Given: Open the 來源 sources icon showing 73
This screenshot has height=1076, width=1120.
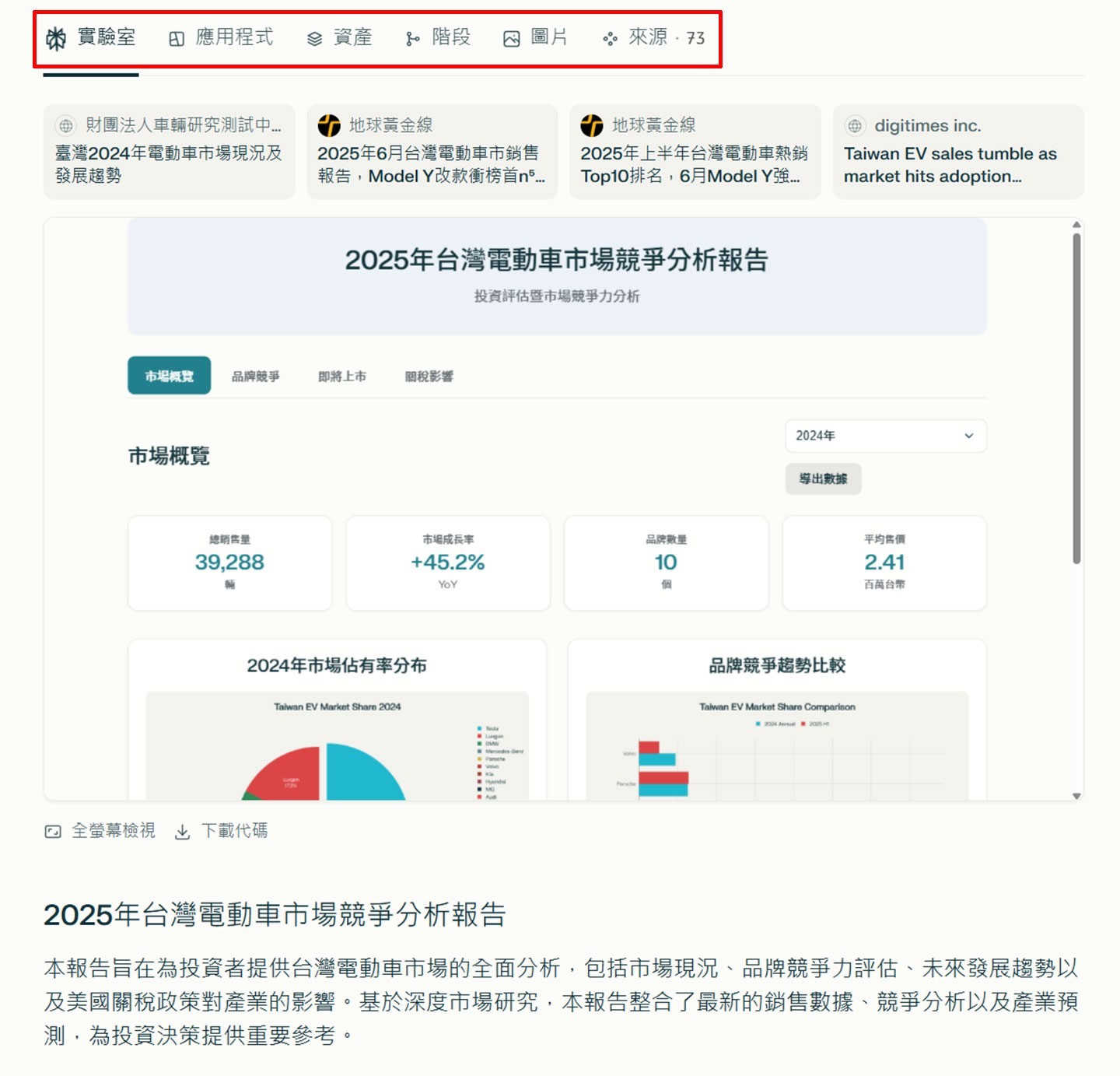Looking at the screenshot, I should [611, 36].
